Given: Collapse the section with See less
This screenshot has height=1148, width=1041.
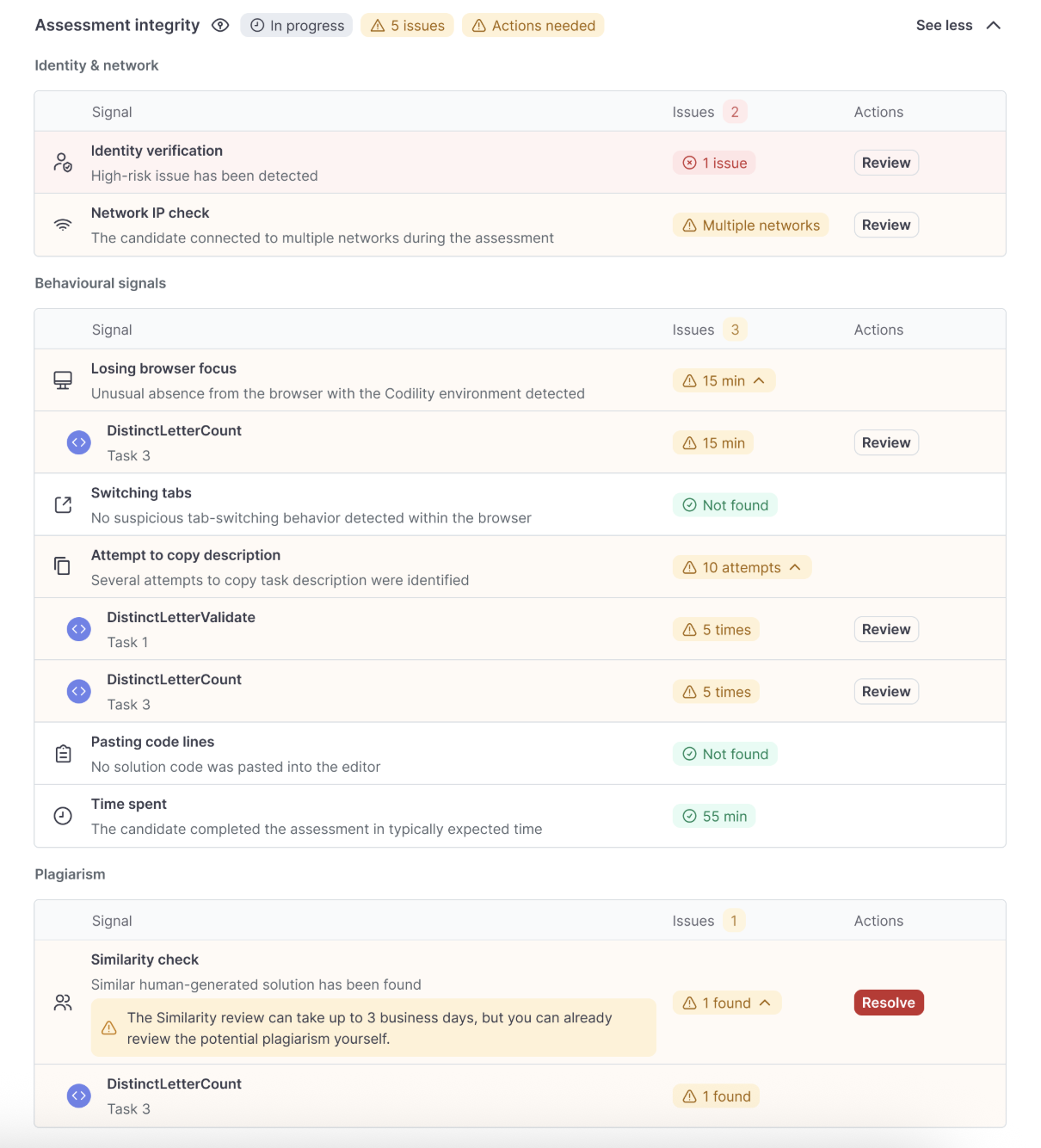Looking at the screenshot, I should [x=958, y=26].
